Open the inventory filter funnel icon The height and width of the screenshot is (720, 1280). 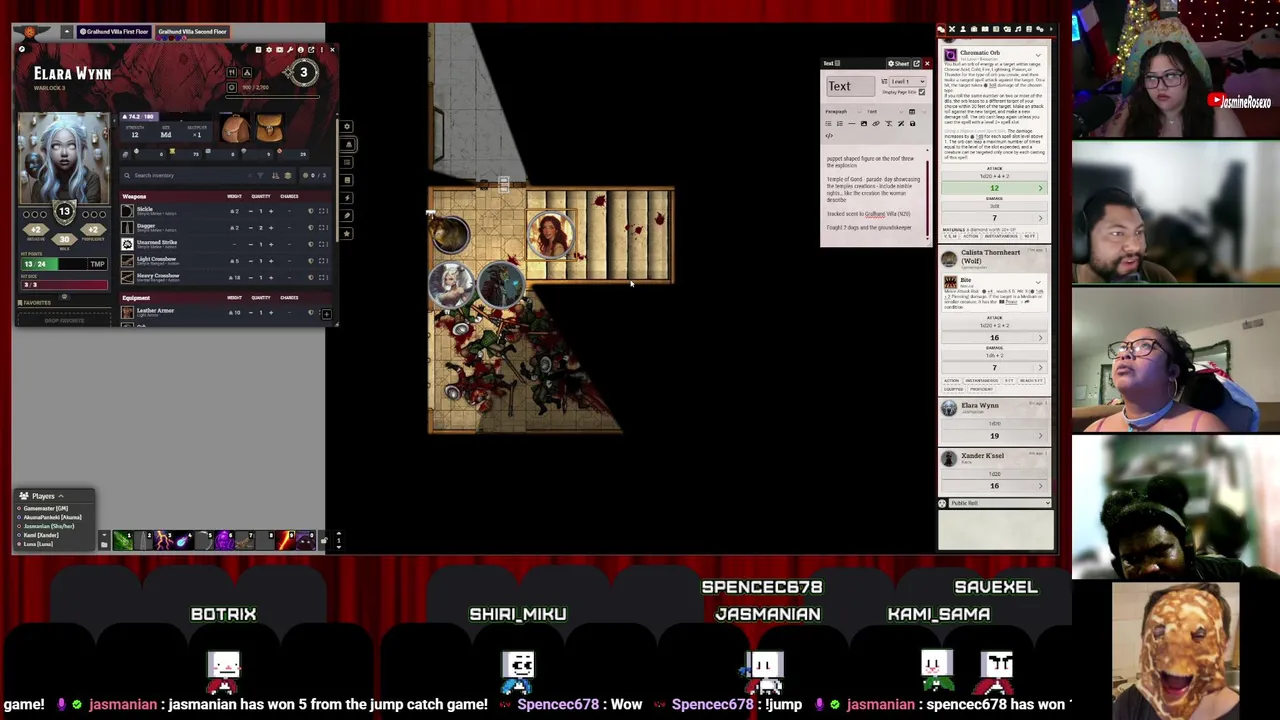pos(260,175)
